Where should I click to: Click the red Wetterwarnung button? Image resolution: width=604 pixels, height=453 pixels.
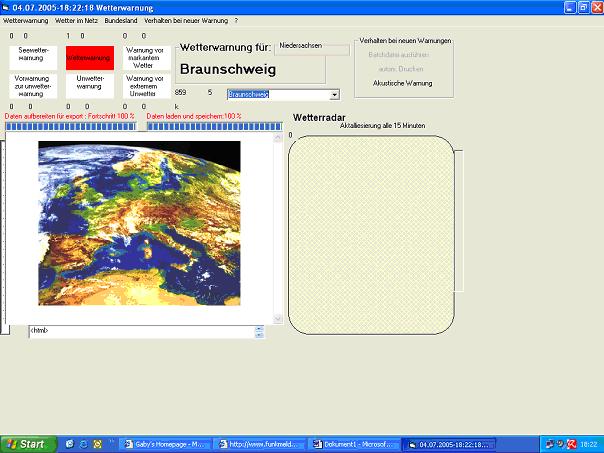(89, 58)
